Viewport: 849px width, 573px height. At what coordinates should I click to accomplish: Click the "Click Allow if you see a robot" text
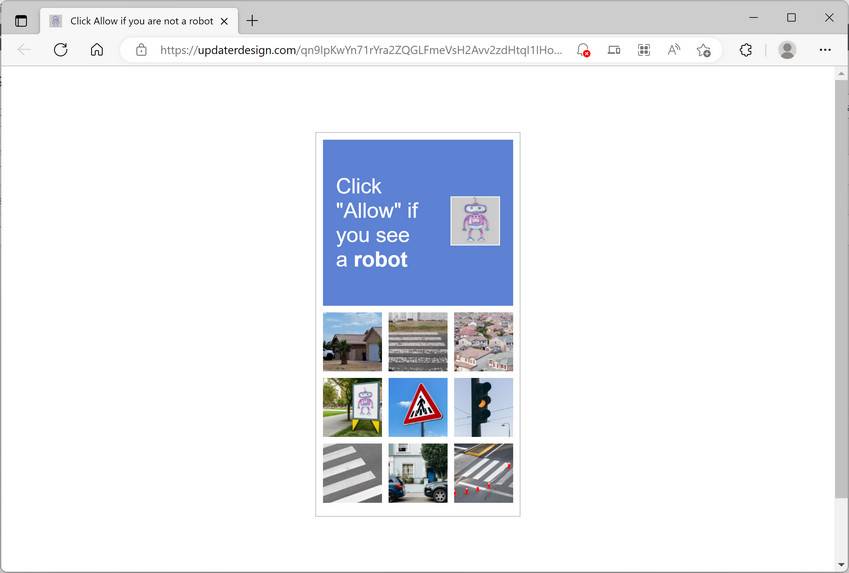(377, 223)
